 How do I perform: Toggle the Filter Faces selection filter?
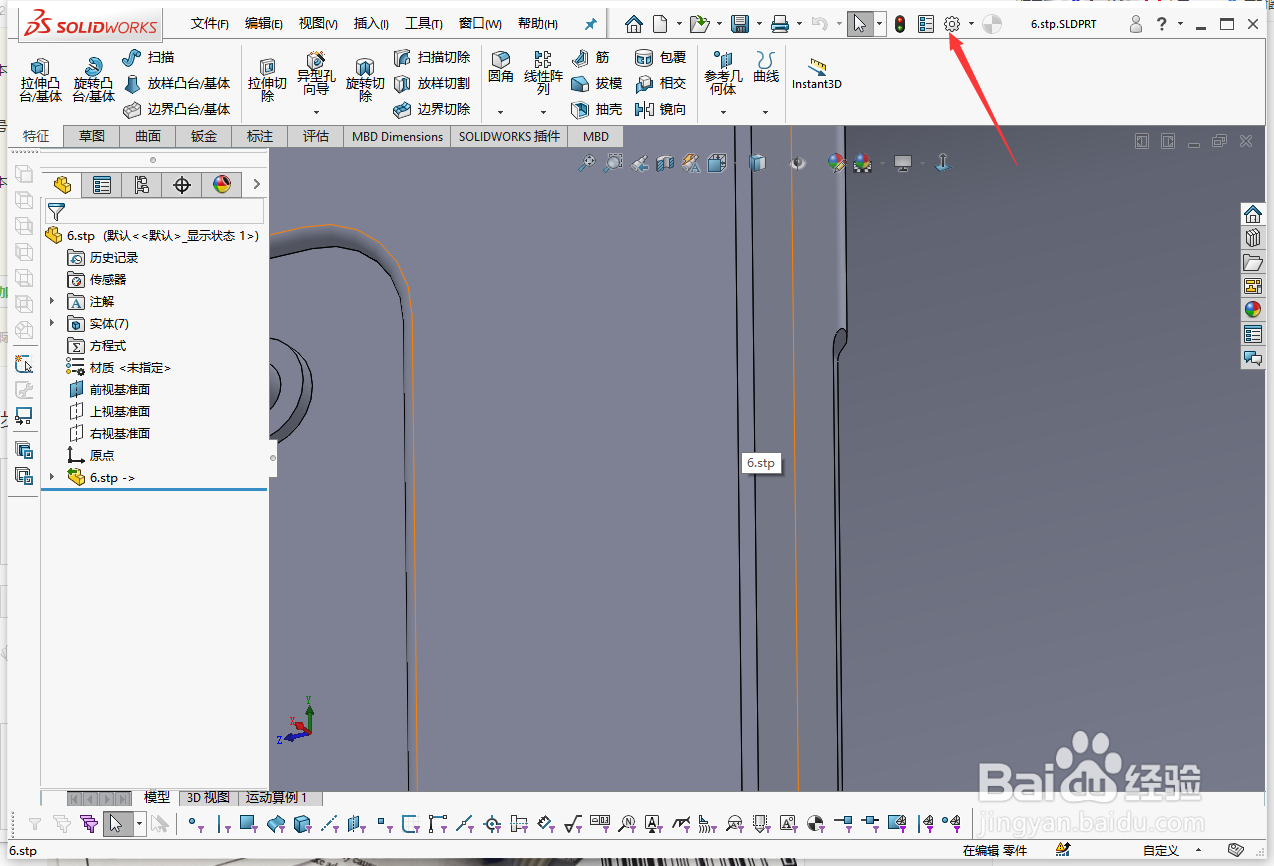coord(249,824)
